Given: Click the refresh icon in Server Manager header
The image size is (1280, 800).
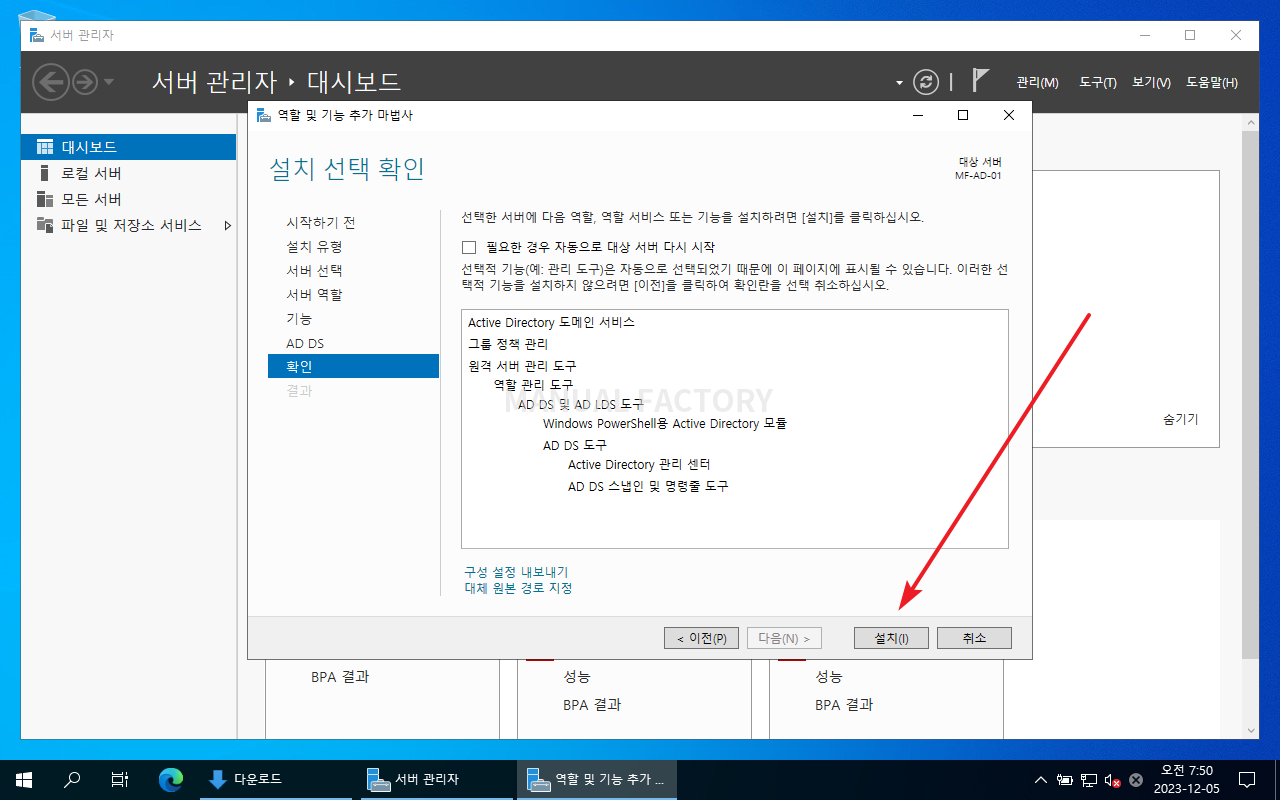Looking at the screenshot, I should tap(927, 82).
